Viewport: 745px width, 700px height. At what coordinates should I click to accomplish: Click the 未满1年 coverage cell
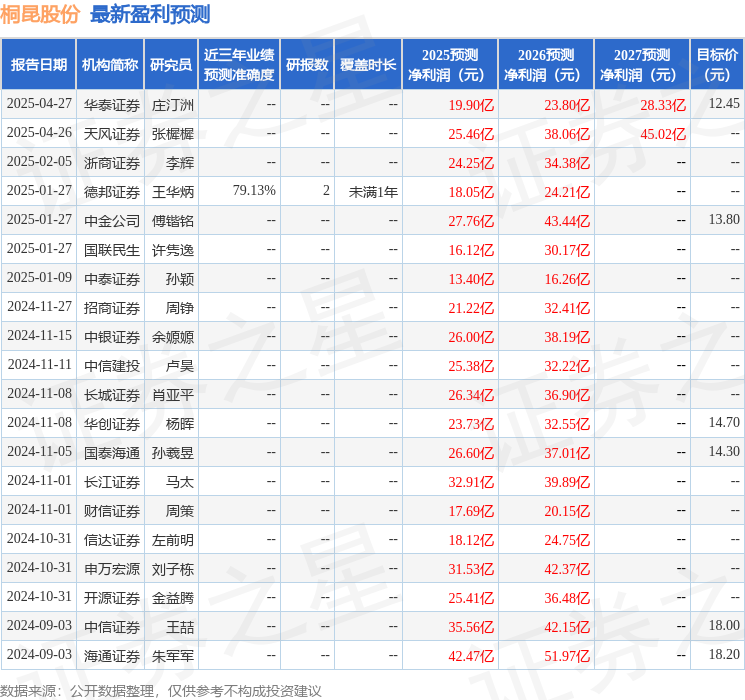coord(373,192)
